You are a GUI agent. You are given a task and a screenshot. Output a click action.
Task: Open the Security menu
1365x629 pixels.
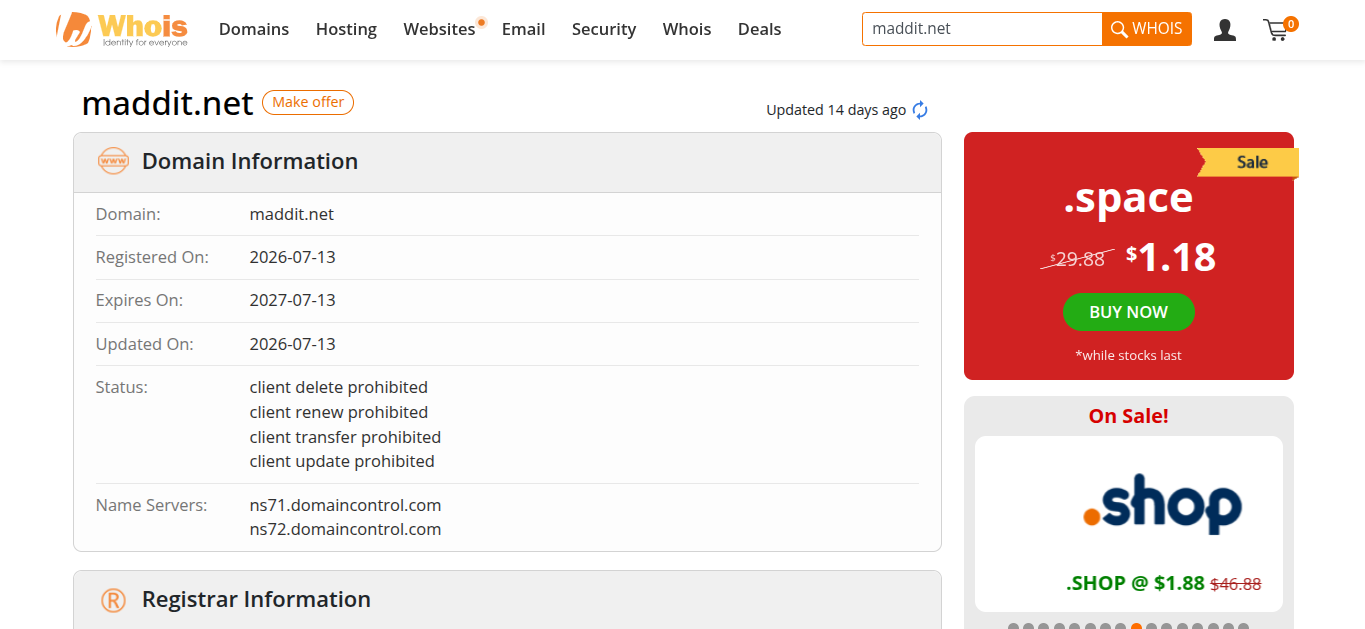tap(604, 29)
